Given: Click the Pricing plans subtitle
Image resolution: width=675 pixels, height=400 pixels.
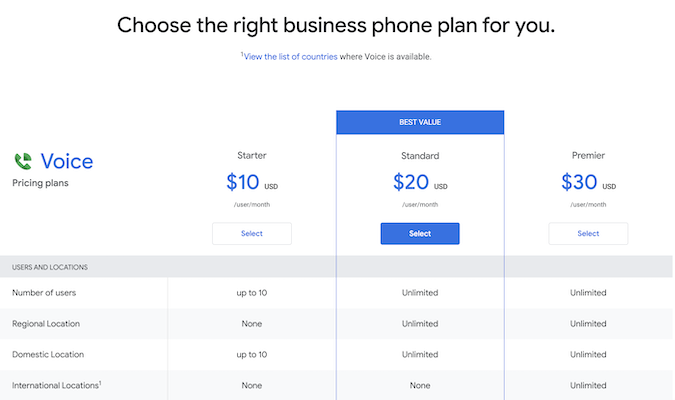Looking at the screenshot, I should pyautogui.click(x=40, y=183).
